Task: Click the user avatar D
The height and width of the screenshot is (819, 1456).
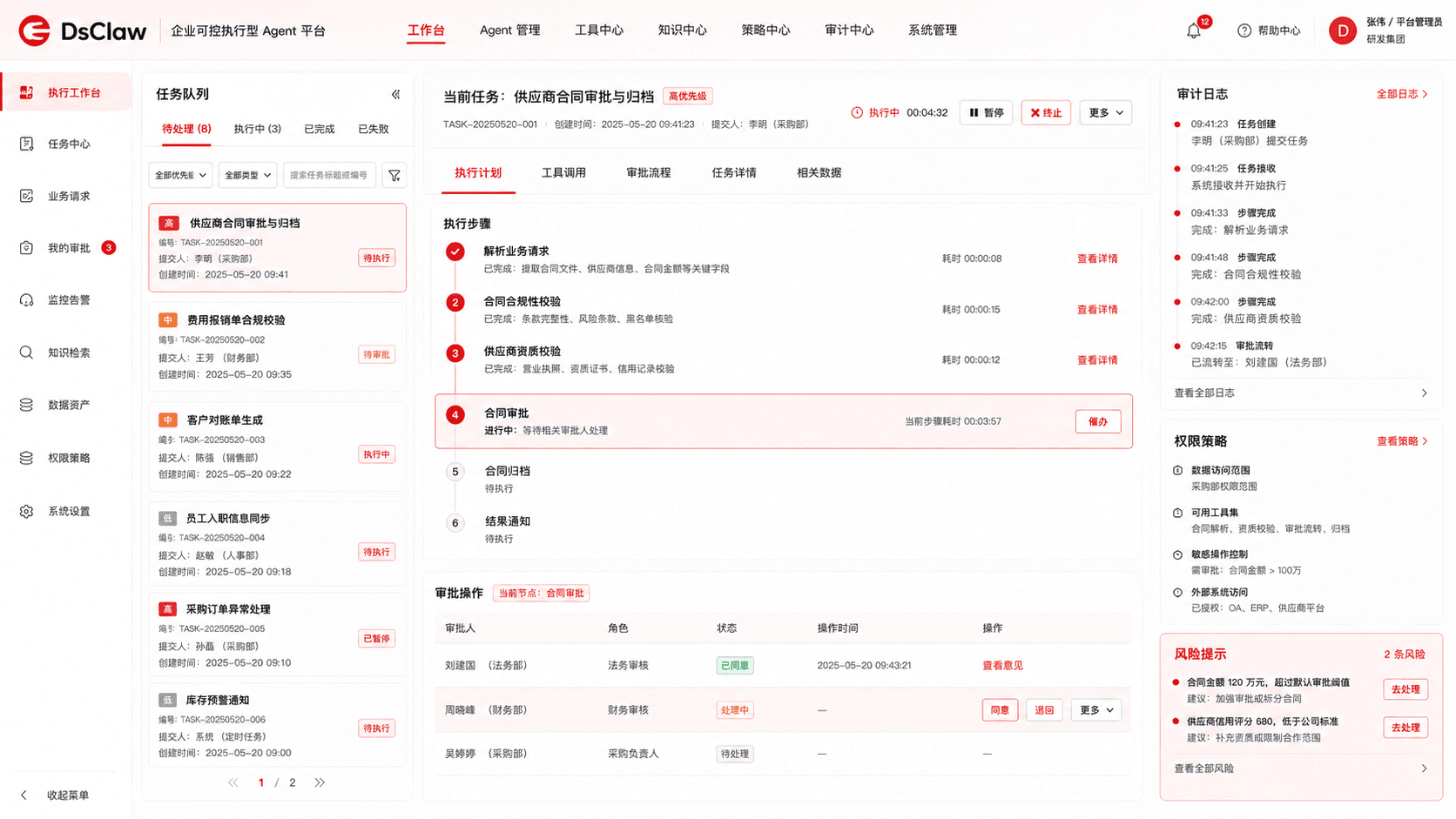Action: pyautogui.click(x=1343, y=30)
